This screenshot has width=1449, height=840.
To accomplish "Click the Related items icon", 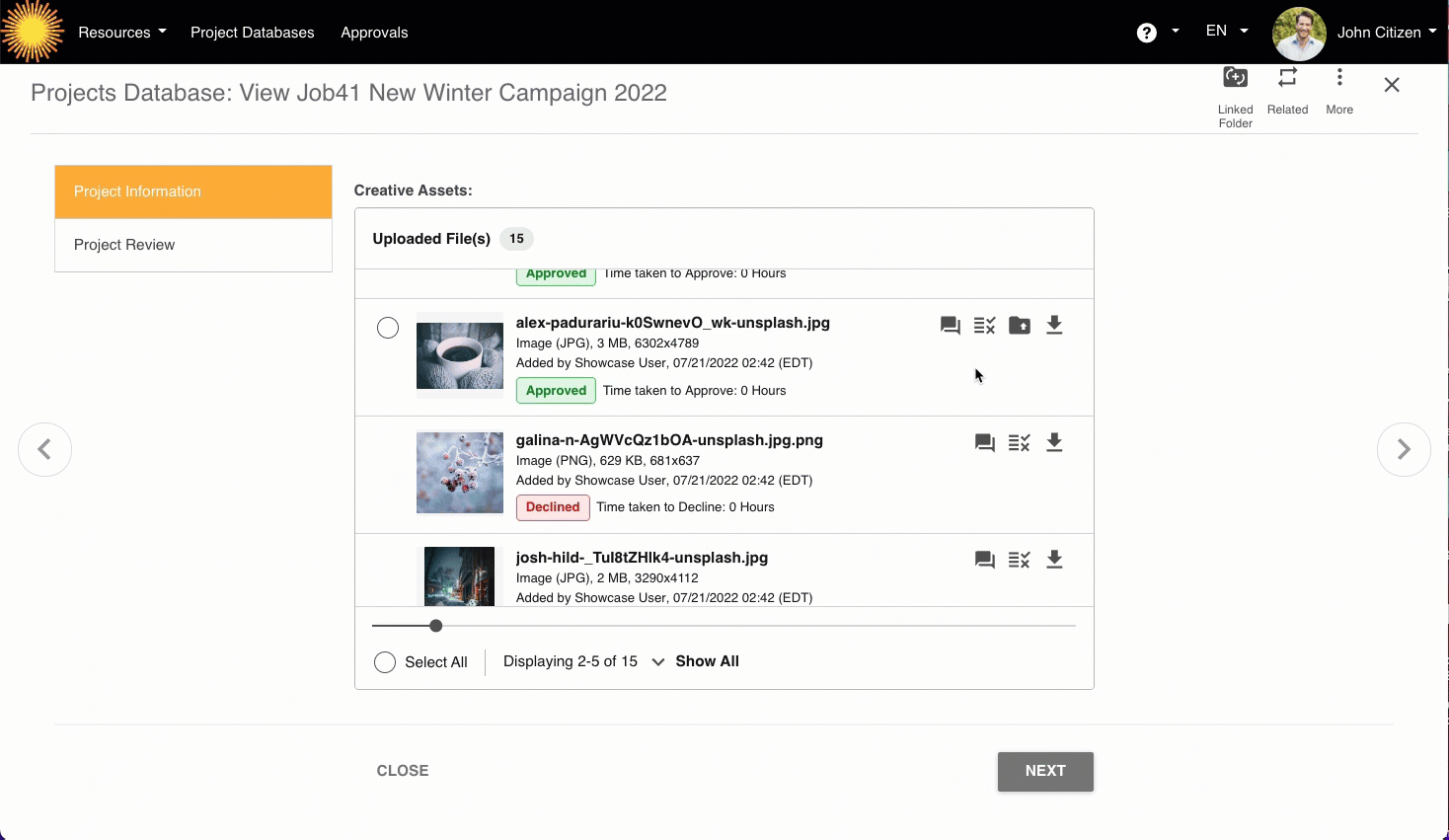I will pyautogui.click(x=1287, y=78).
